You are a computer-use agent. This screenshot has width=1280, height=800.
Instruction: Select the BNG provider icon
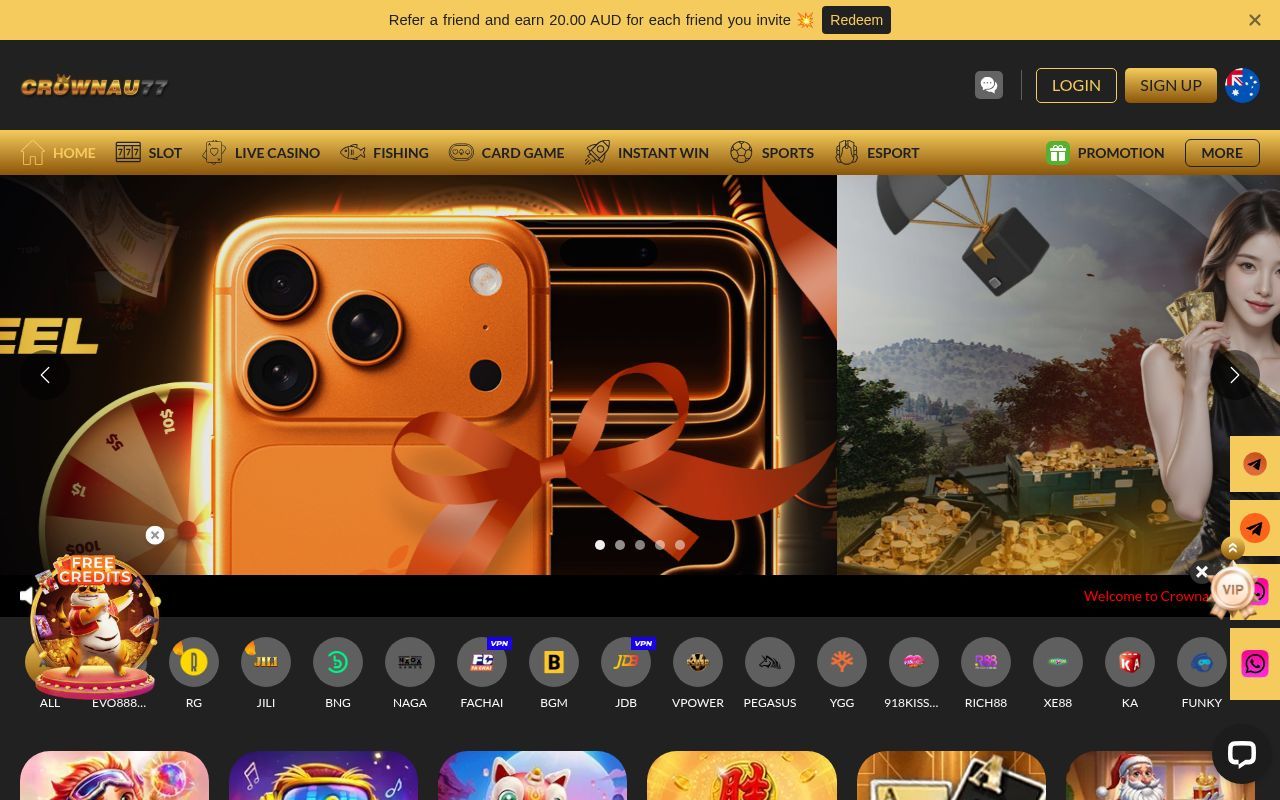(x=338, y=662)
